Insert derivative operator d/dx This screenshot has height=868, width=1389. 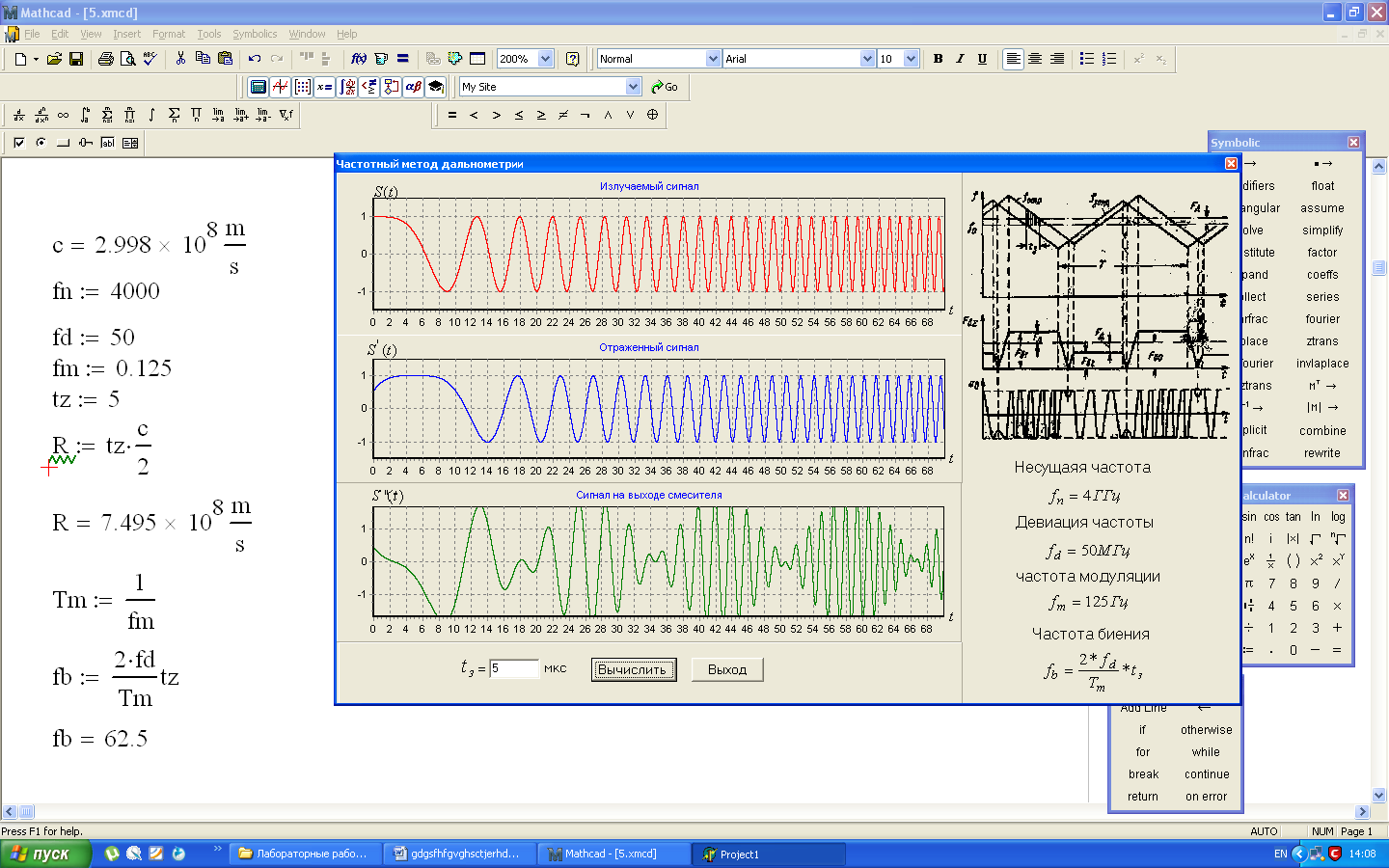point(18,115)
